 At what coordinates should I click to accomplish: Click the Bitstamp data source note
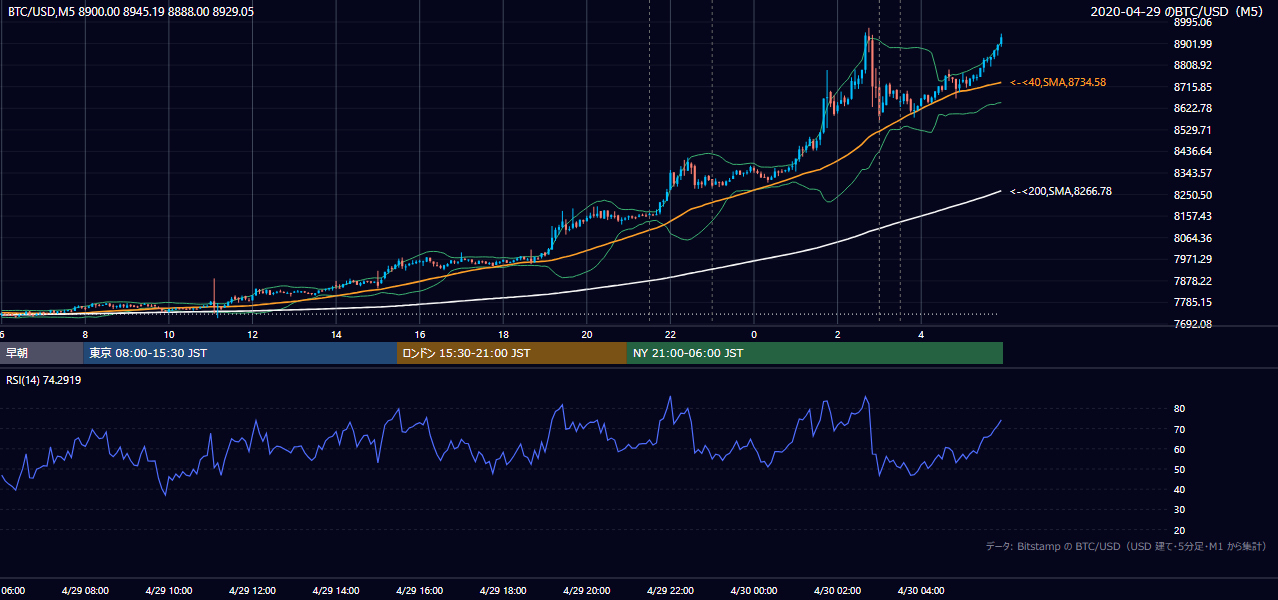(x=1126, y=546)
